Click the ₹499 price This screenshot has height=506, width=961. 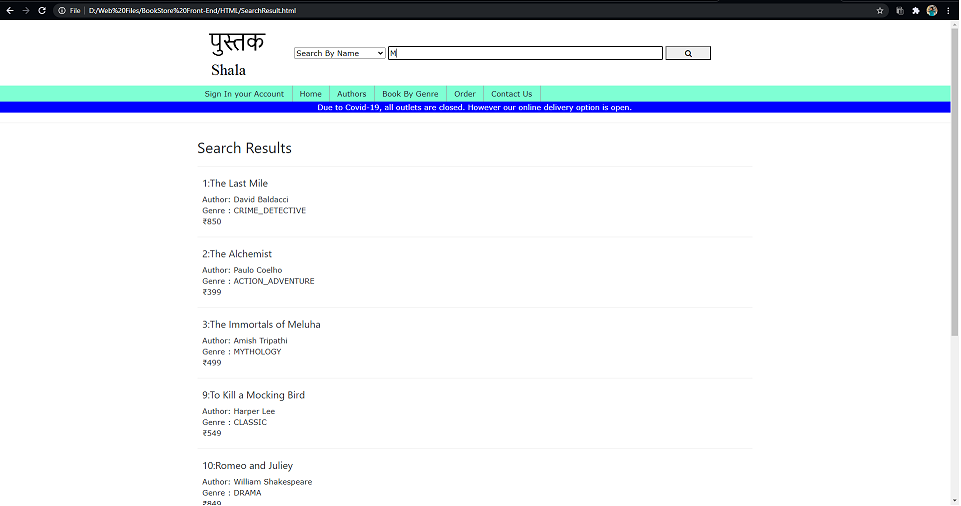coord(211,363)
